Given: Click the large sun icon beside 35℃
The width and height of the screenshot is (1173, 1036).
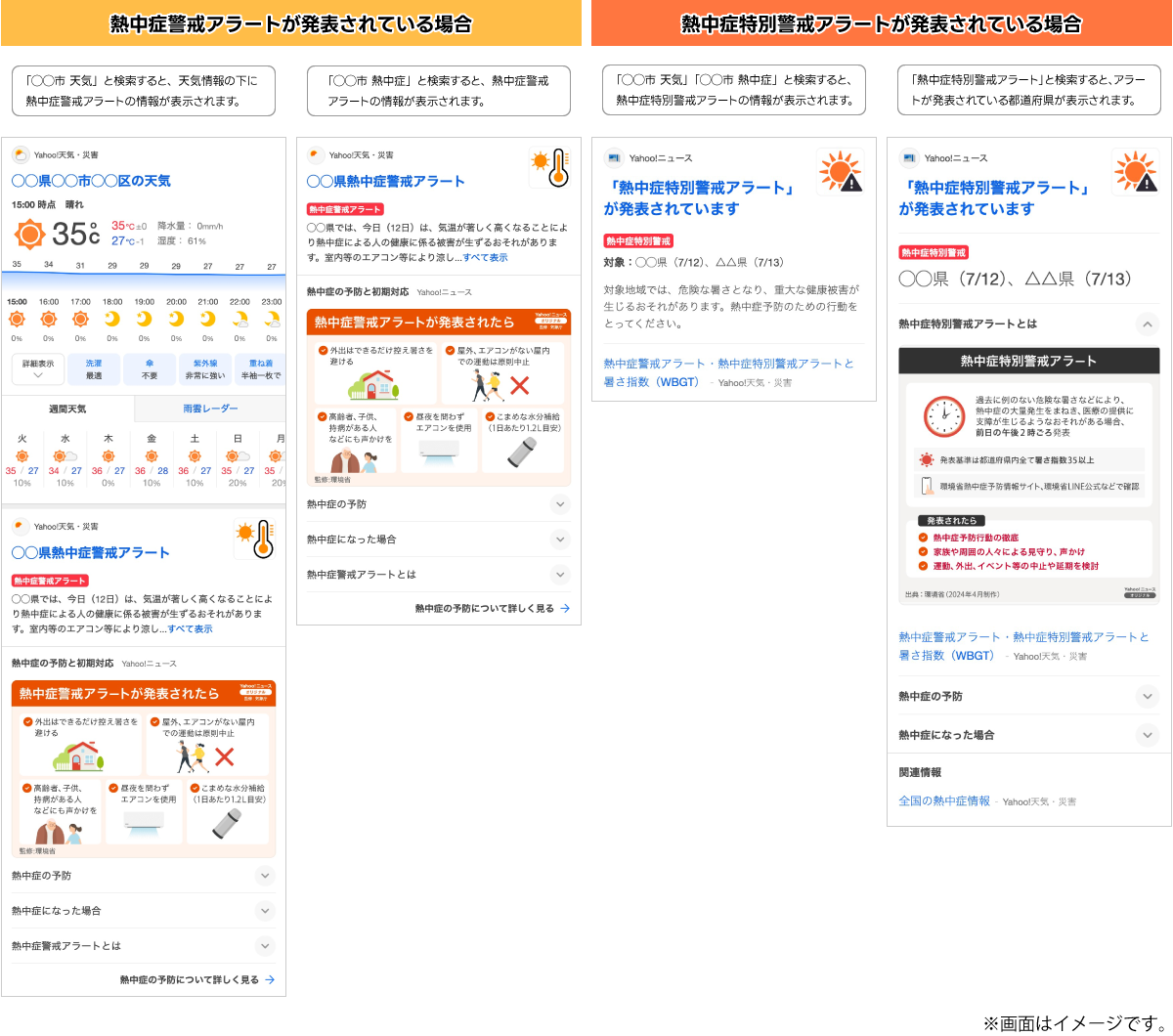Looking at the screenshot, I should click(x=30, y=235).
